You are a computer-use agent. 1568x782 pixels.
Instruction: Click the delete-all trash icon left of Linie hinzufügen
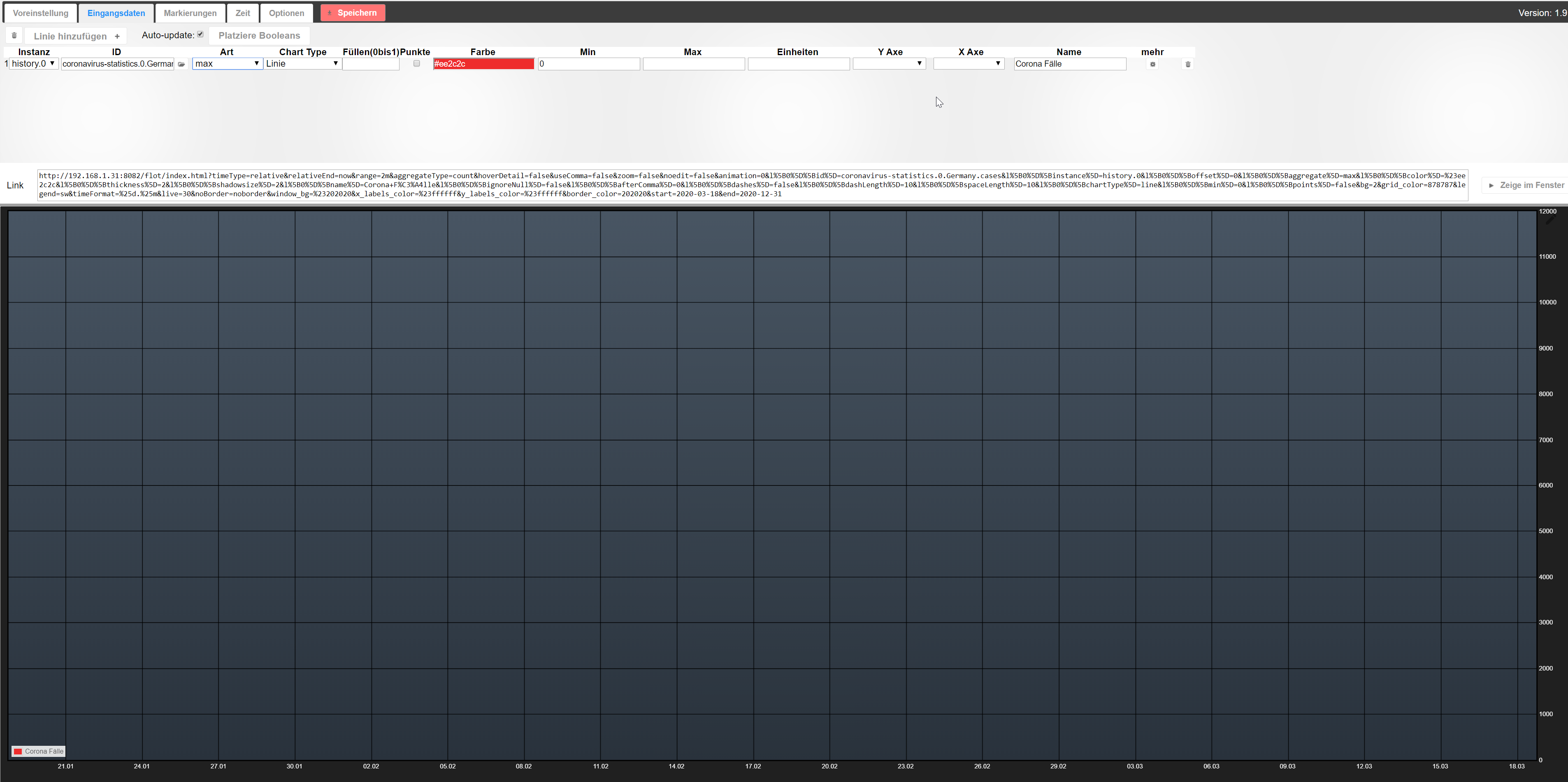(14, 35)
